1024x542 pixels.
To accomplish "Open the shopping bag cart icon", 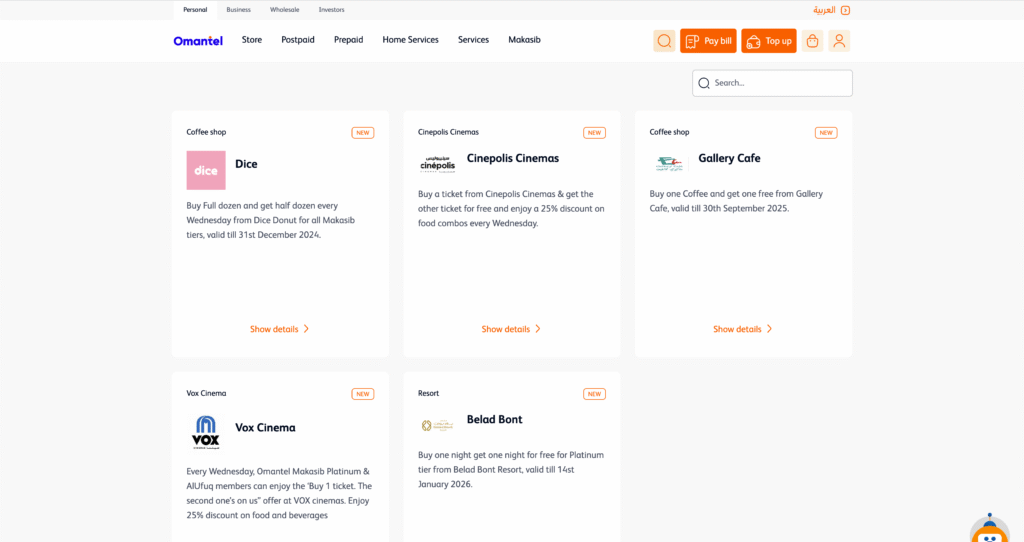I will tap(812, 41).
